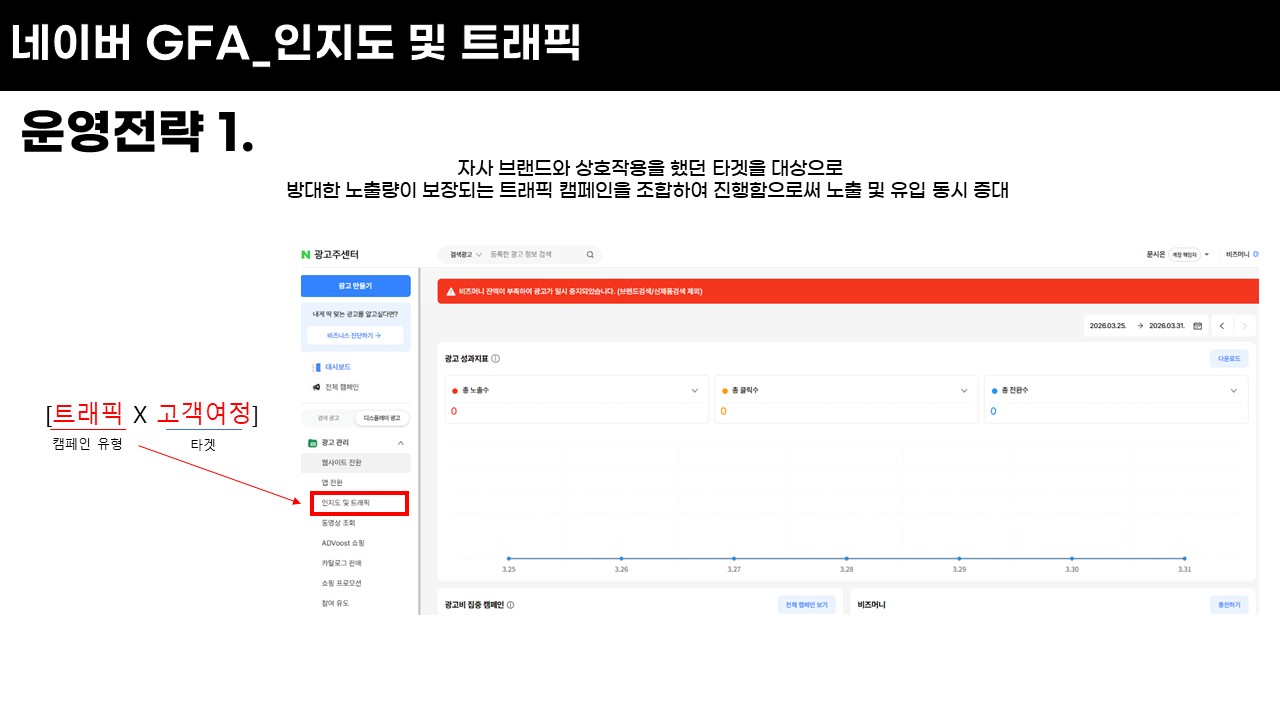
Task: Click the 3.28 data point on chart
Action: (846, 559)
